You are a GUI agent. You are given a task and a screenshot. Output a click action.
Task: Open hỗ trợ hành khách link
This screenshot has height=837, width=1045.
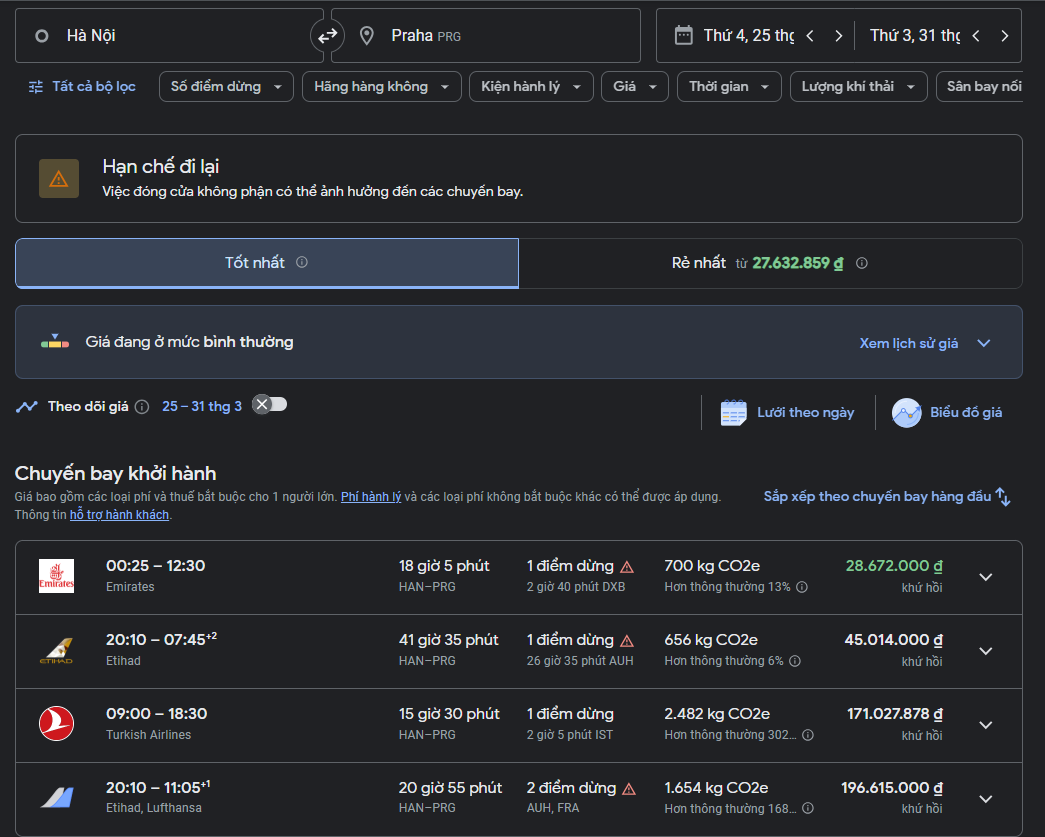(x=120, y=515)
